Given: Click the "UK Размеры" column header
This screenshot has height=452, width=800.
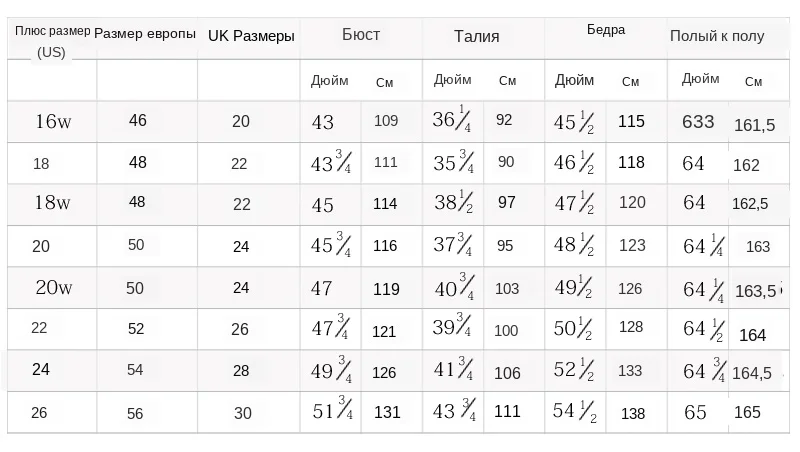Looking at the screenshot, I should [251, 36].
